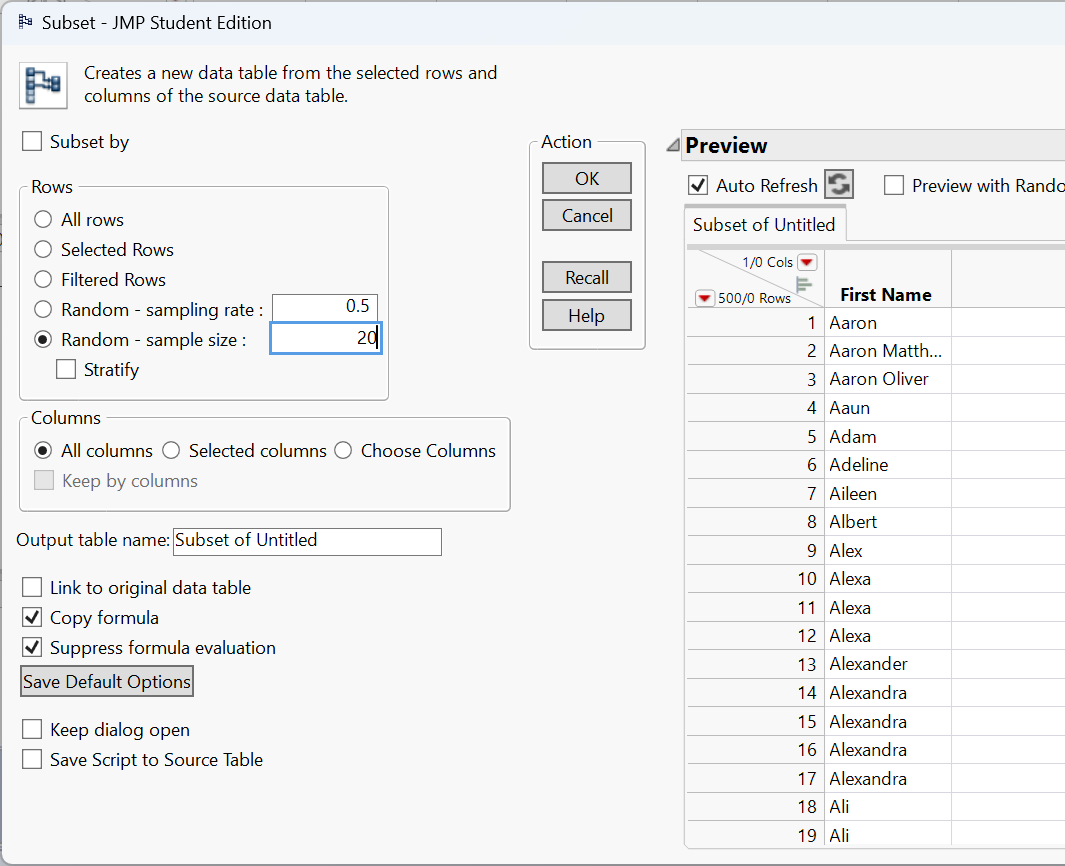Click the Output table name text field

(307, 541)
